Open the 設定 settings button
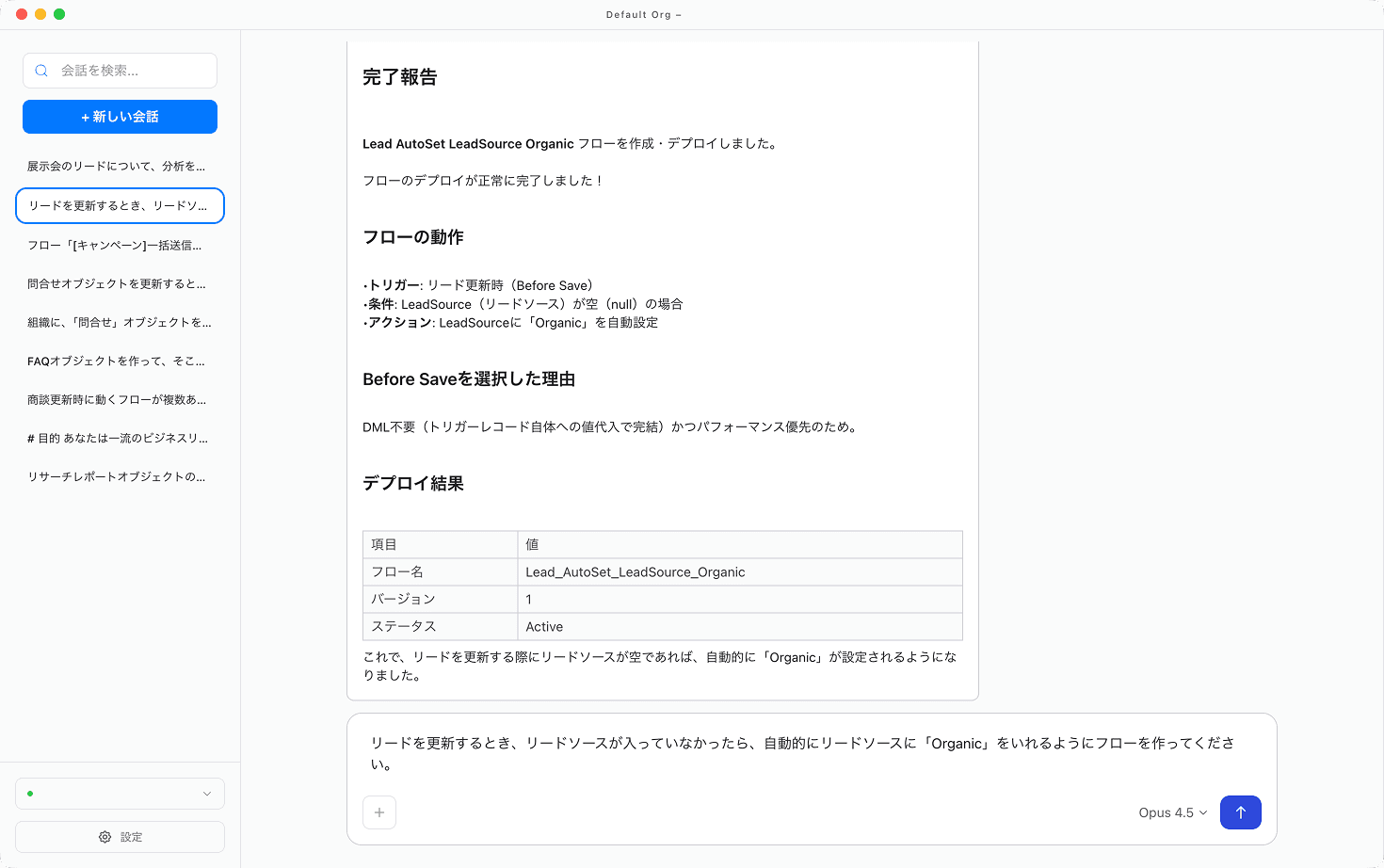The image size is (1384, 868). click(x=120, y=837)
